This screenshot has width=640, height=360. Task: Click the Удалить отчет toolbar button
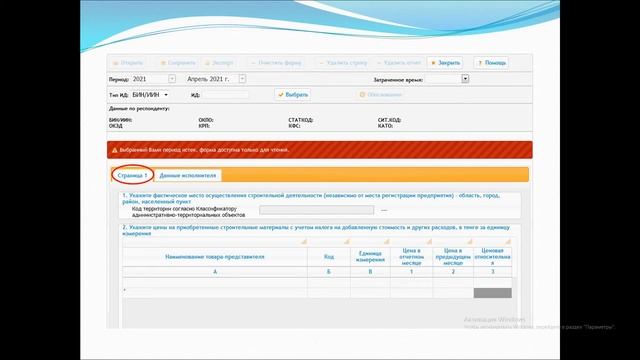[x=398, y=63]
